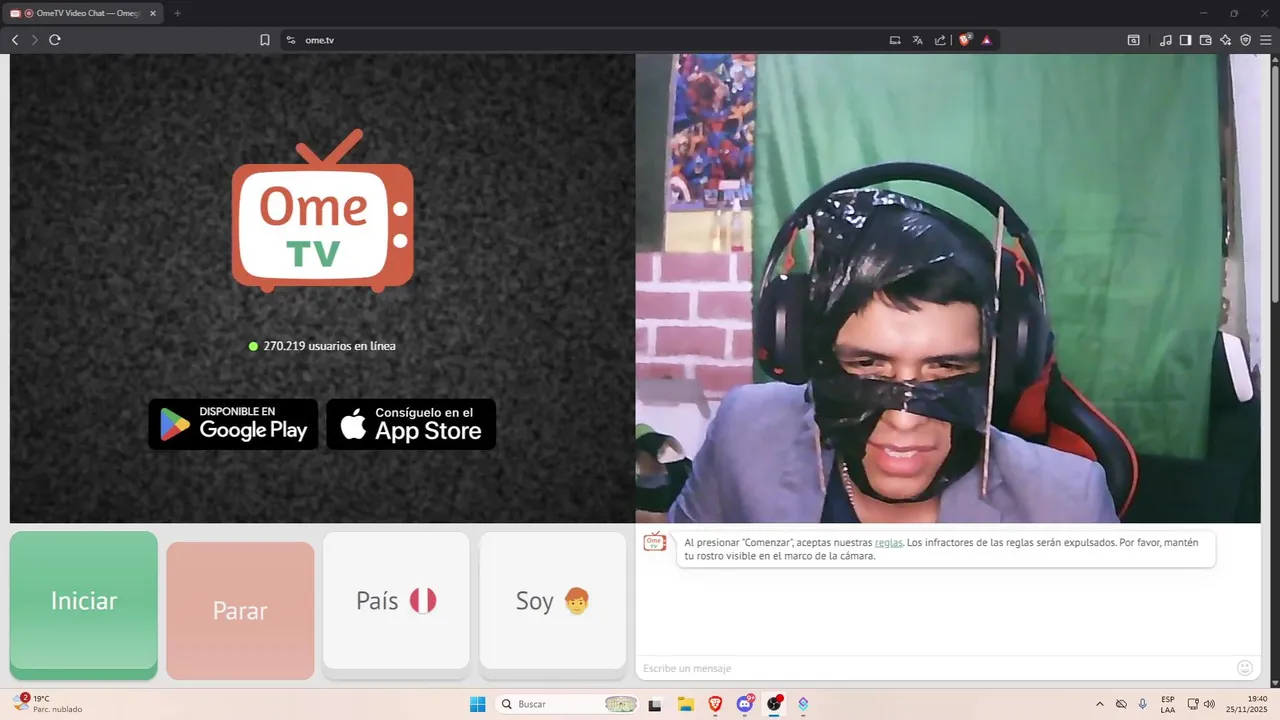Click the webcam video preview
Screen dimensions: 1280x720
pyautogui.click(x=948, y=288)
